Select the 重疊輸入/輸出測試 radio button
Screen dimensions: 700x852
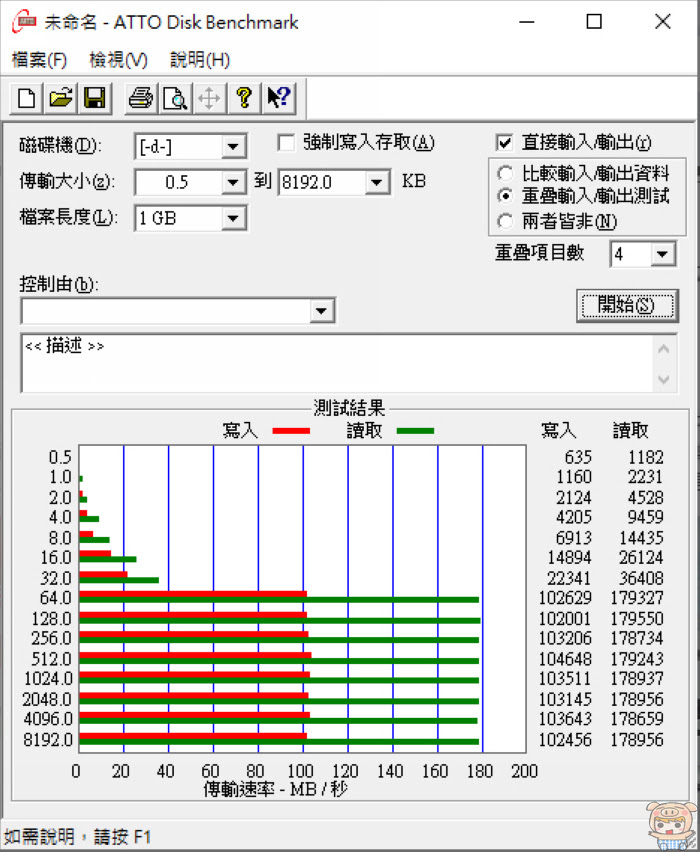coord(505,196)
